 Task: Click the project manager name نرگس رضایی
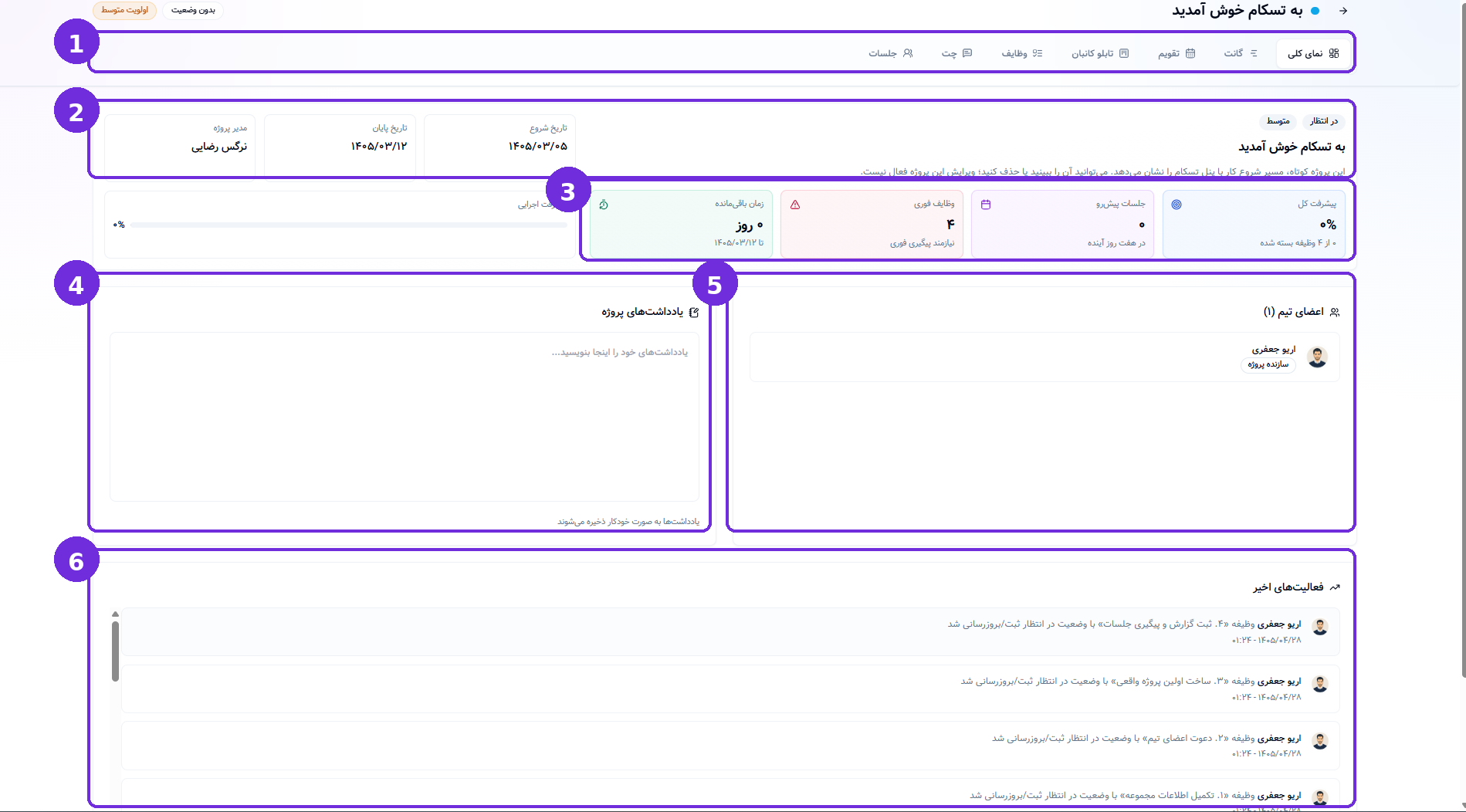[x=219, y=147]
